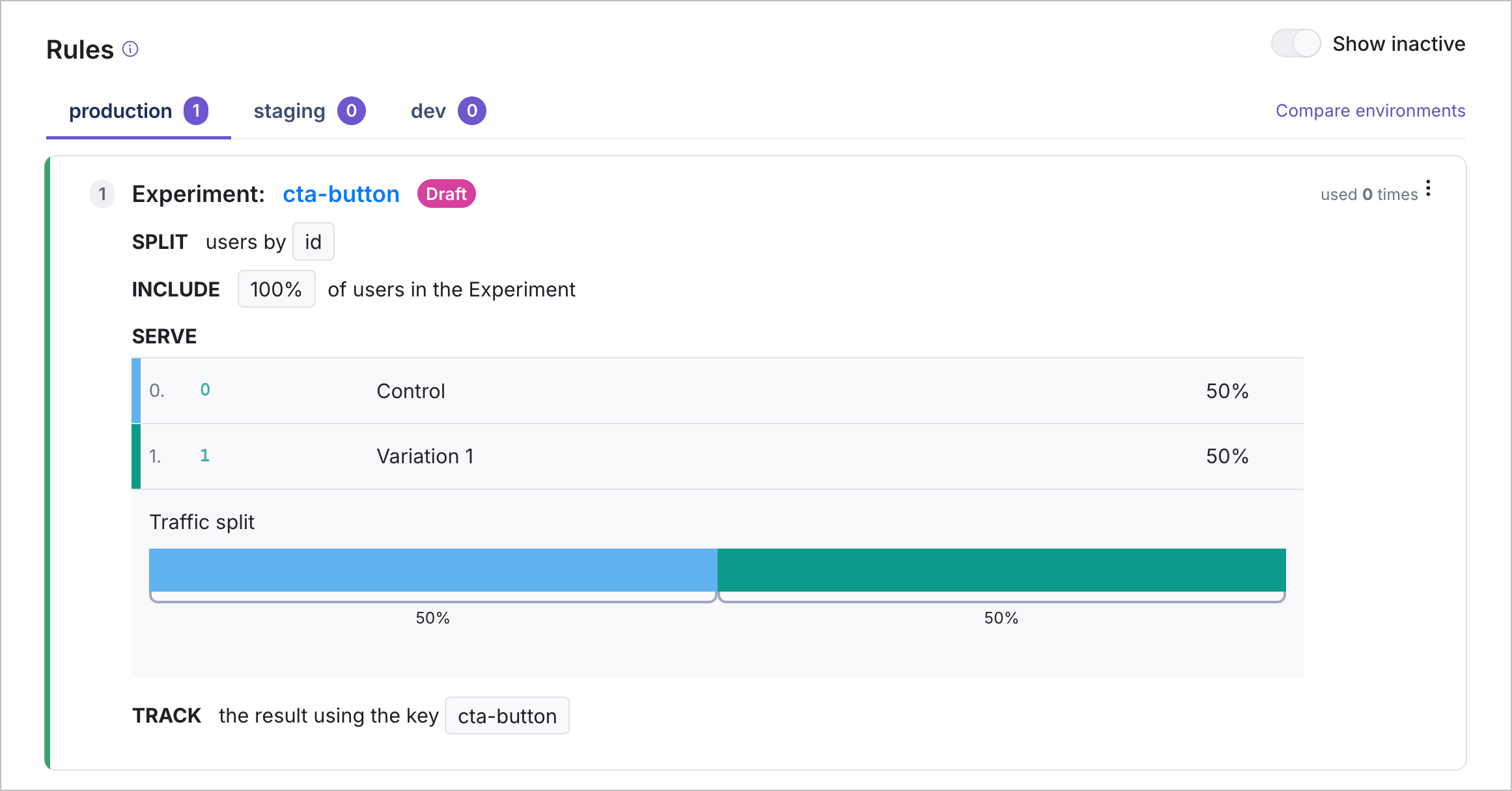The image size is (1512, 791).
Task: Click the 100% include value box
Action: [x=276, y=289]
